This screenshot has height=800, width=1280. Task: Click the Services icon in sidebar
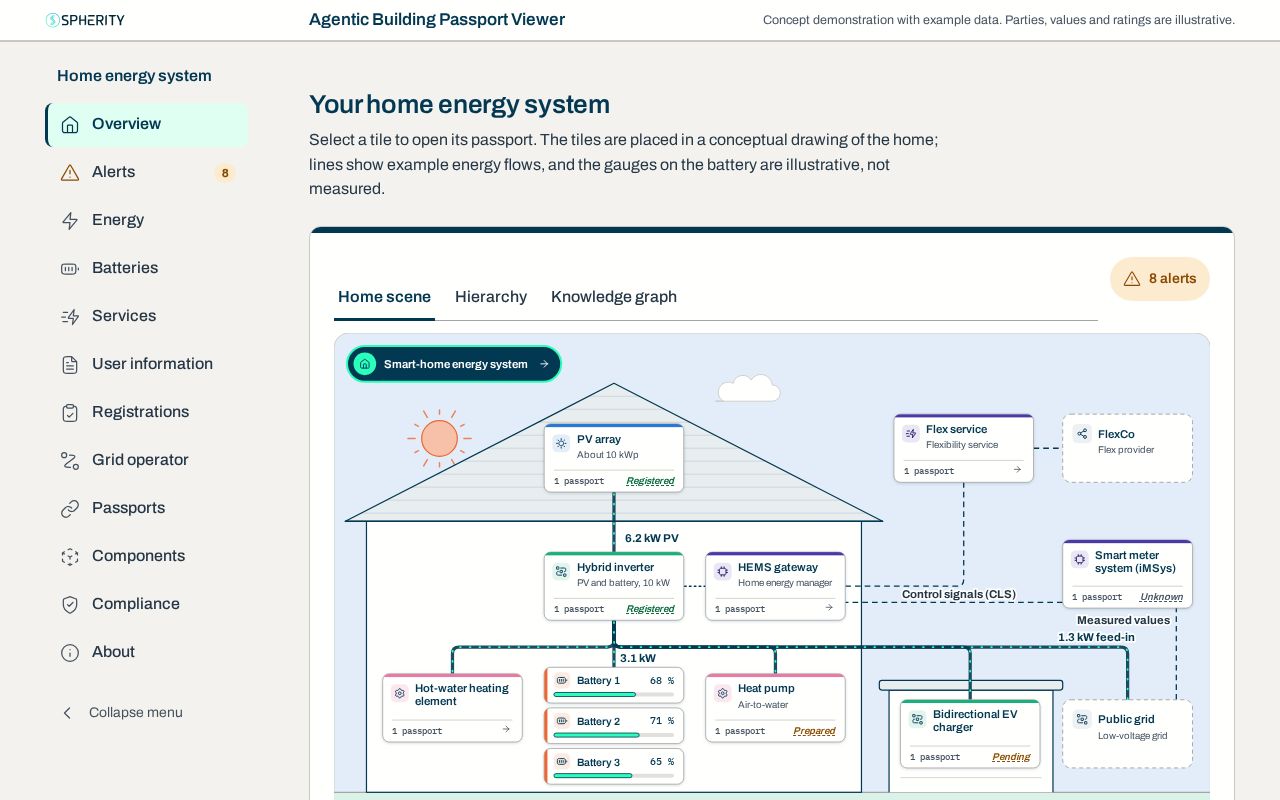coord(70,317)
